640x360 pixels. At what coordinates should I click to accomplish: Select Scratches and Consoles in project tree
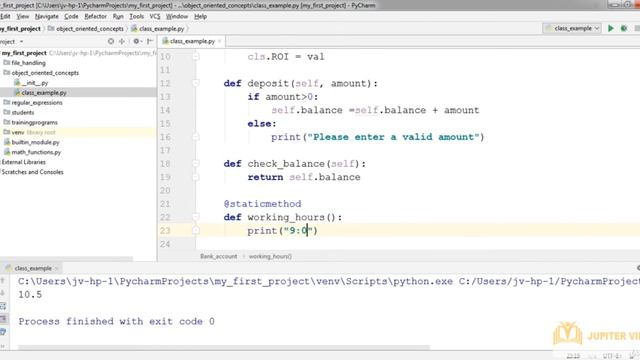click(x=32, y=172)
